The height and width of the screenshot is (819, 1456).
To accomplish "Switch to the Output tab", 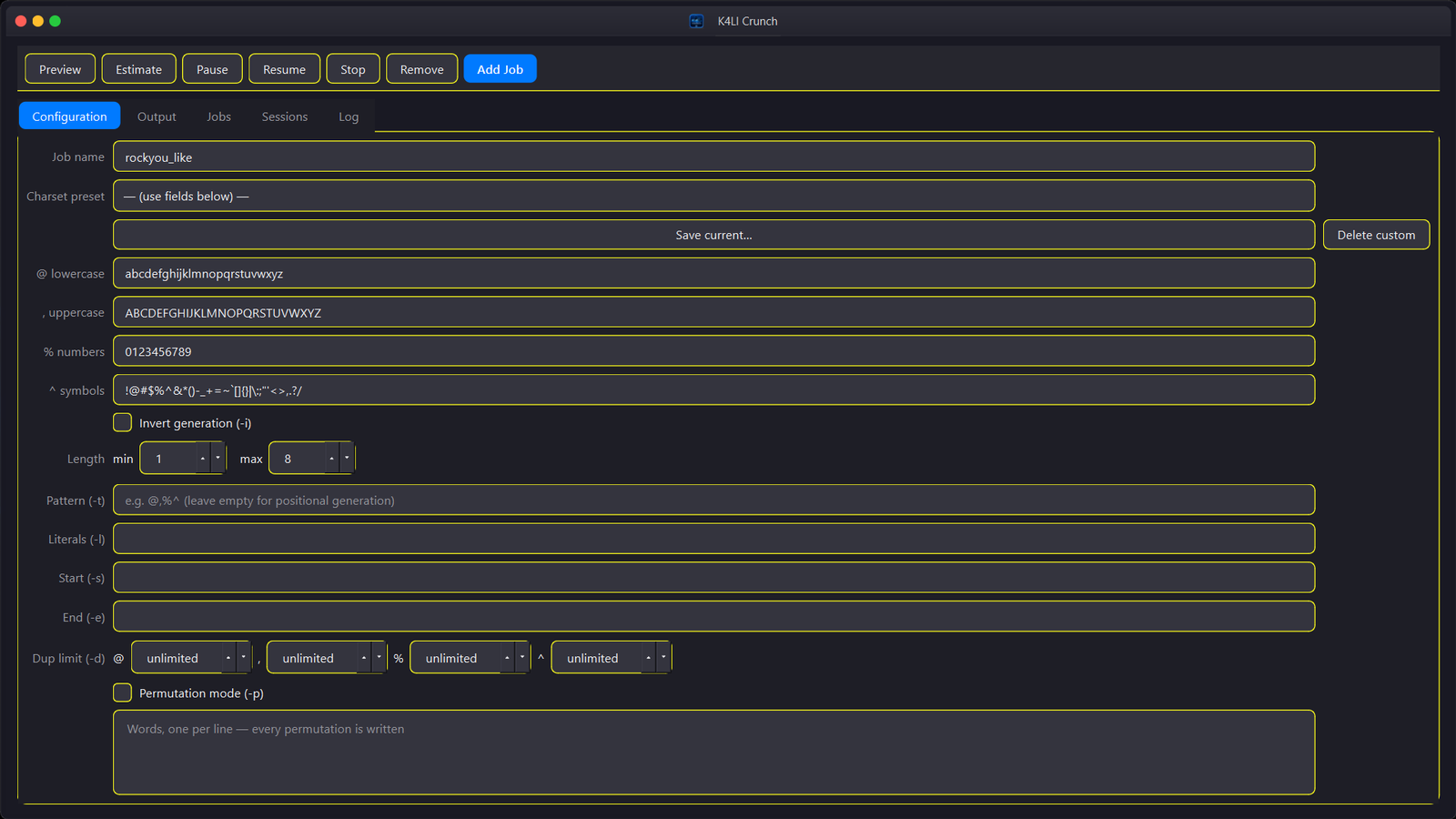I will point(157,116).
